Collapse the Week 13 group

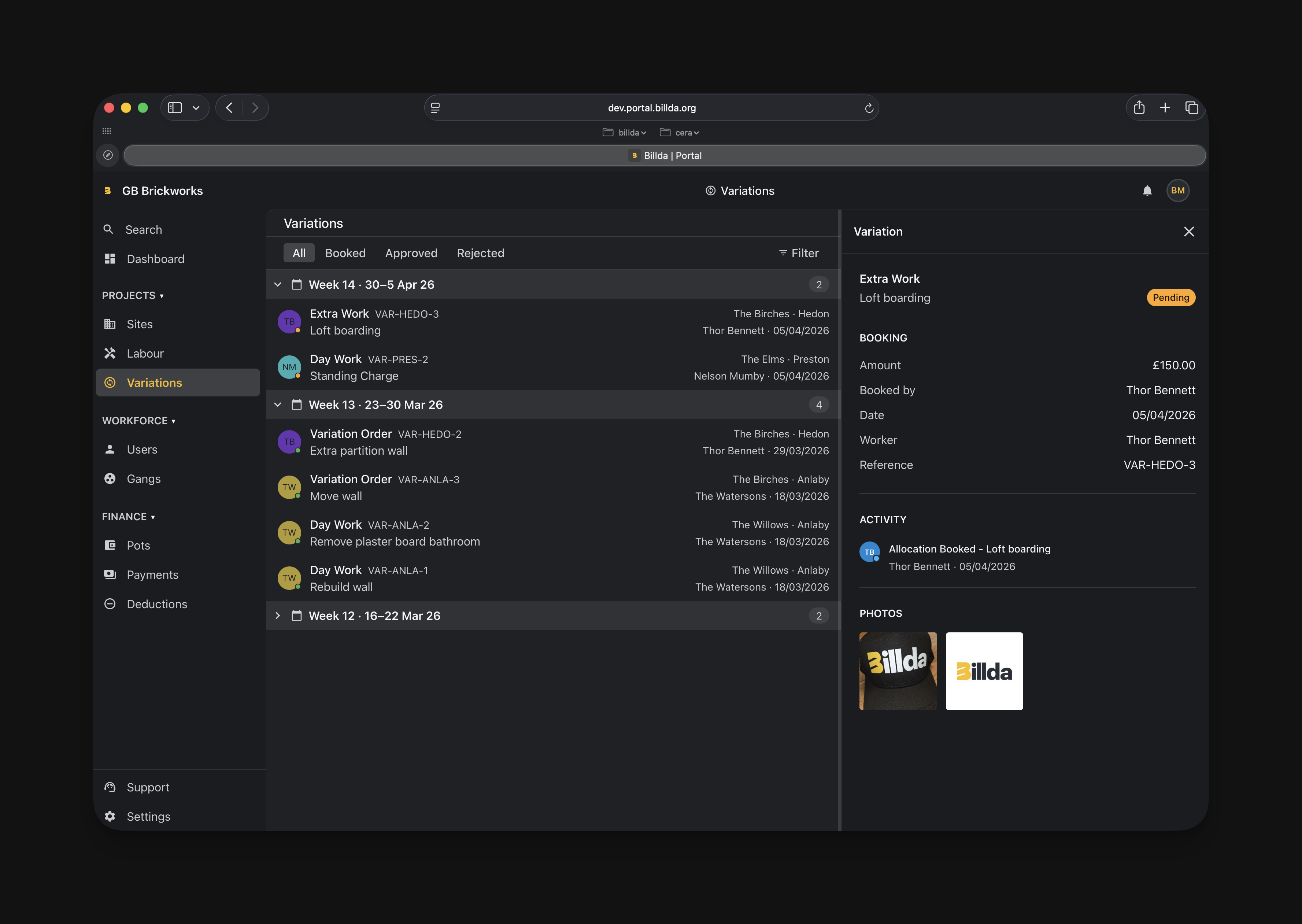pyautogui.click(x=278, y=404)
